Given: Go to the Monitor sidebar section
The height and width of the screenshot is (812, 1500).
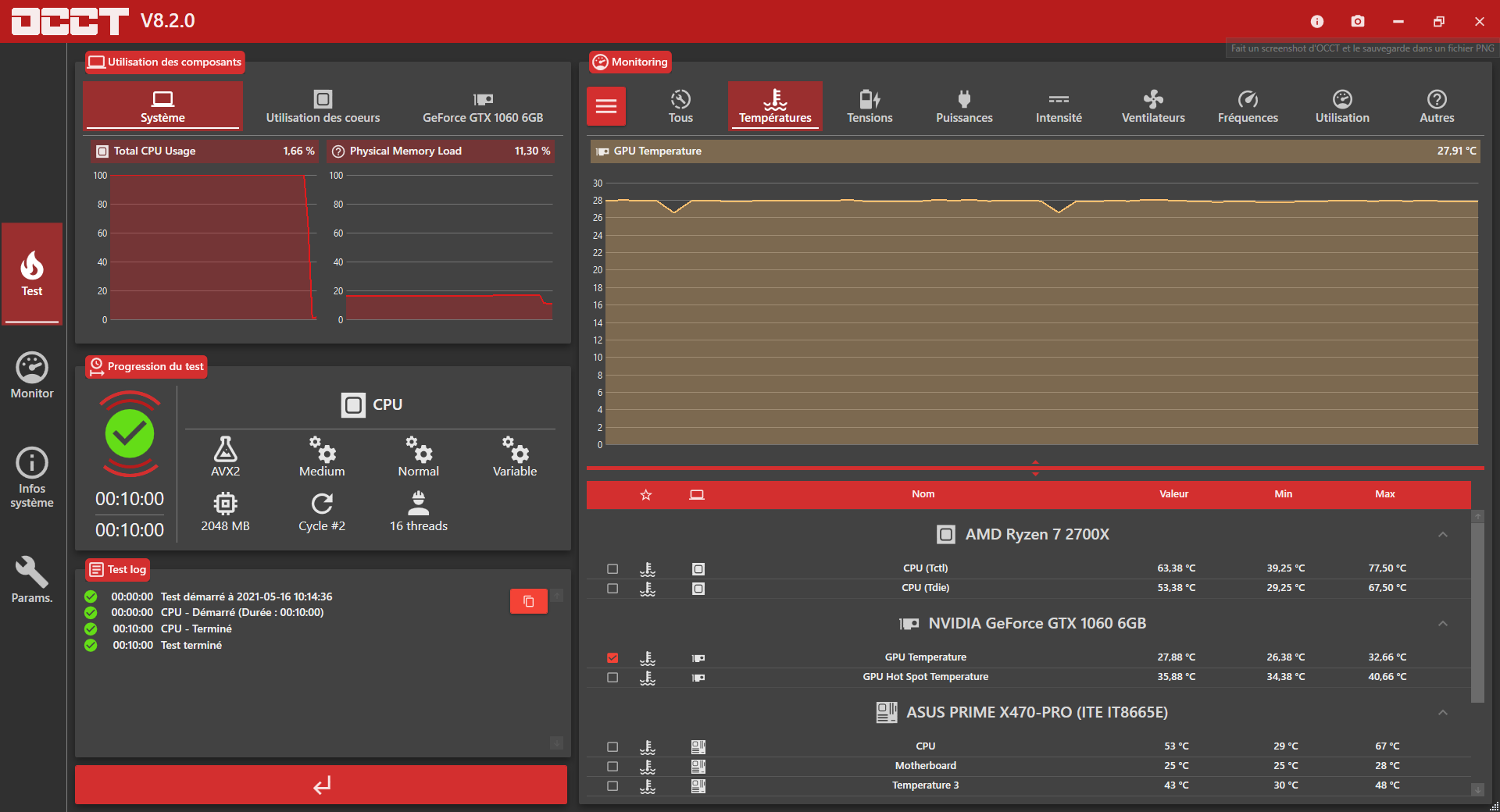Looking at the screenshot, I should (x=32, y=376).
